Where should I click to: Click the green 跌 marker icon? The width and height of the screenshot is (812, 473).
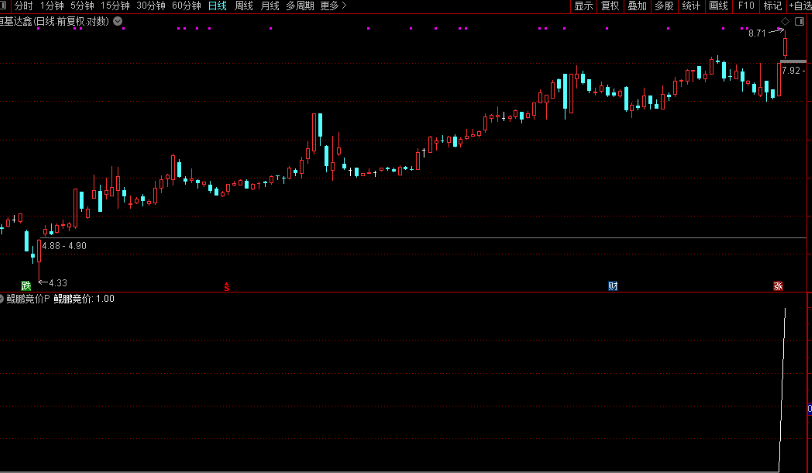(x=26, y=286)
